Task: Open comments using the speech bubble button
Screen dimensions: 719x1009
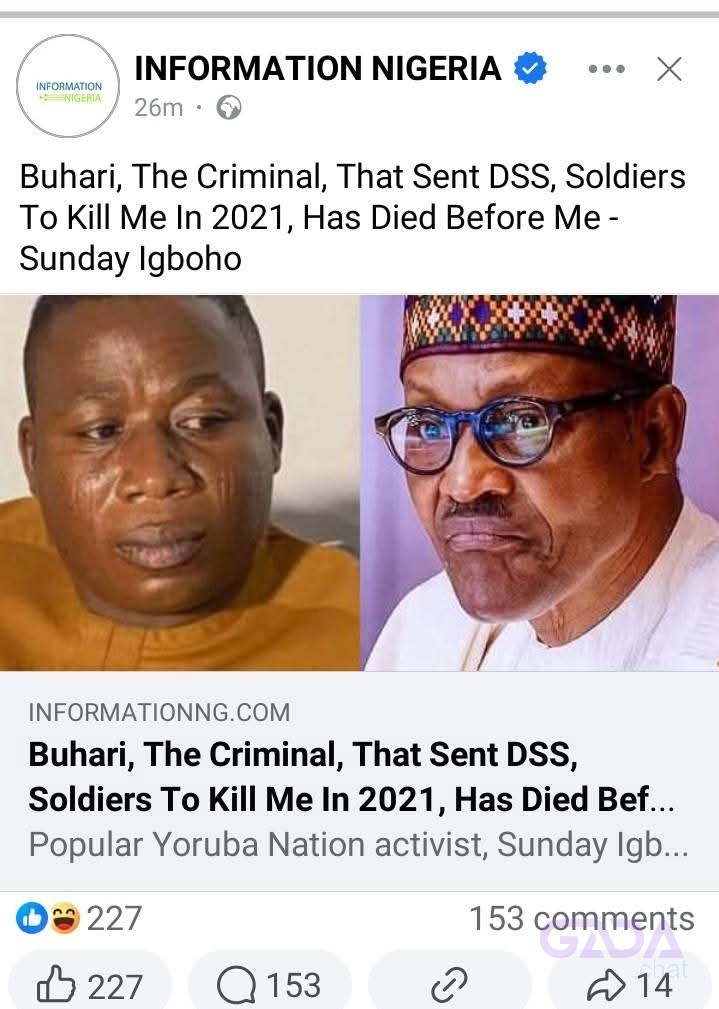Action: click(x=269, y=984)
